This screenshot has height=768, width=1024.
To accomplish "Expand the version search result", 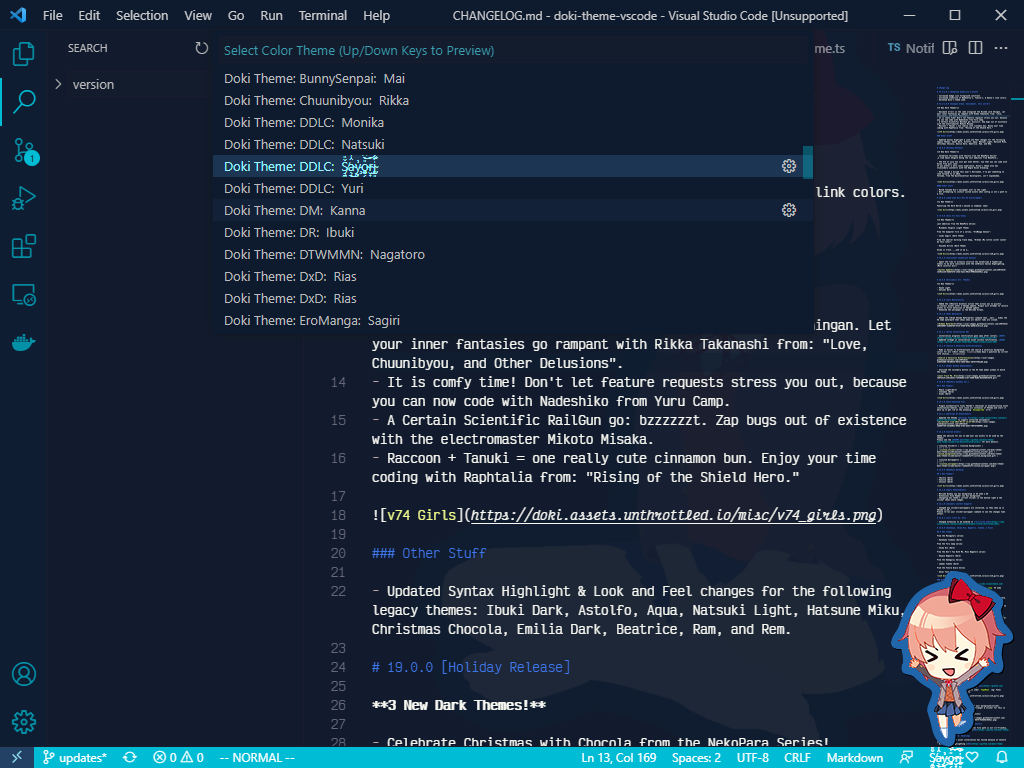I will point(59,84).
